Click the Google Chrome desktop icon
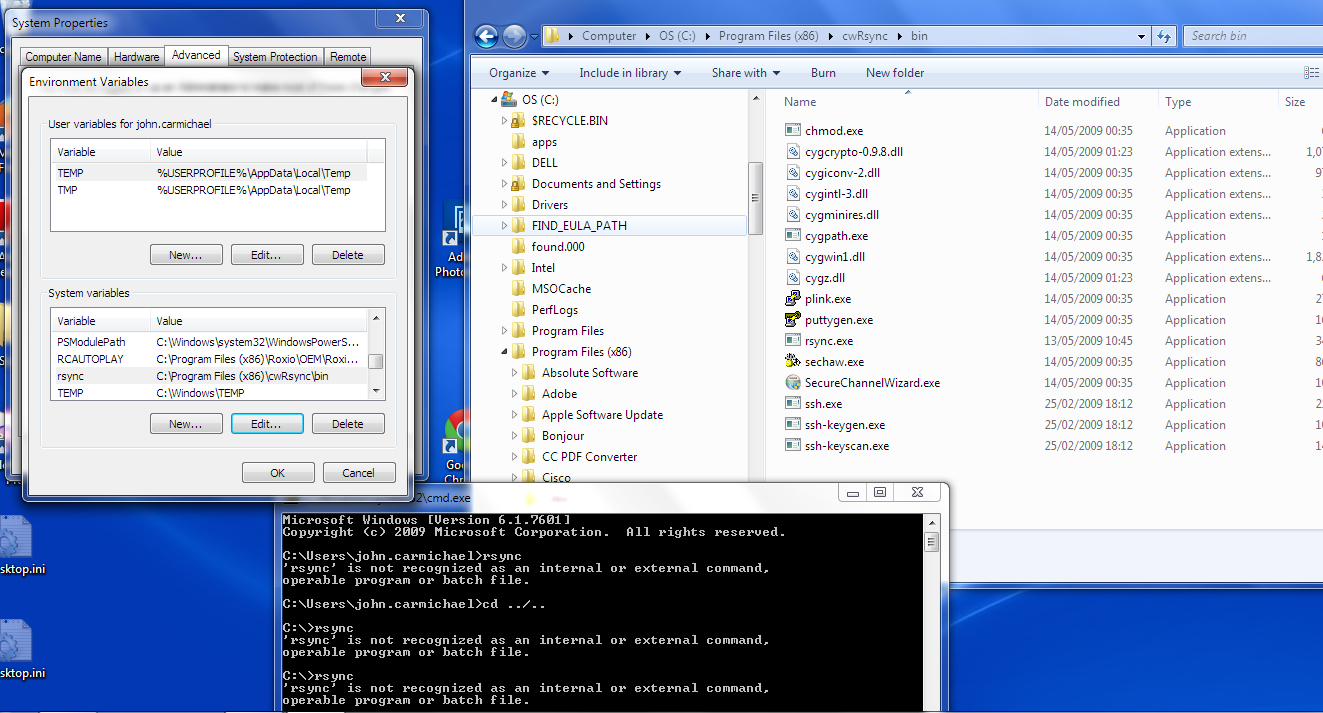This screenshot has width=1323, height=713. point(457,430)
